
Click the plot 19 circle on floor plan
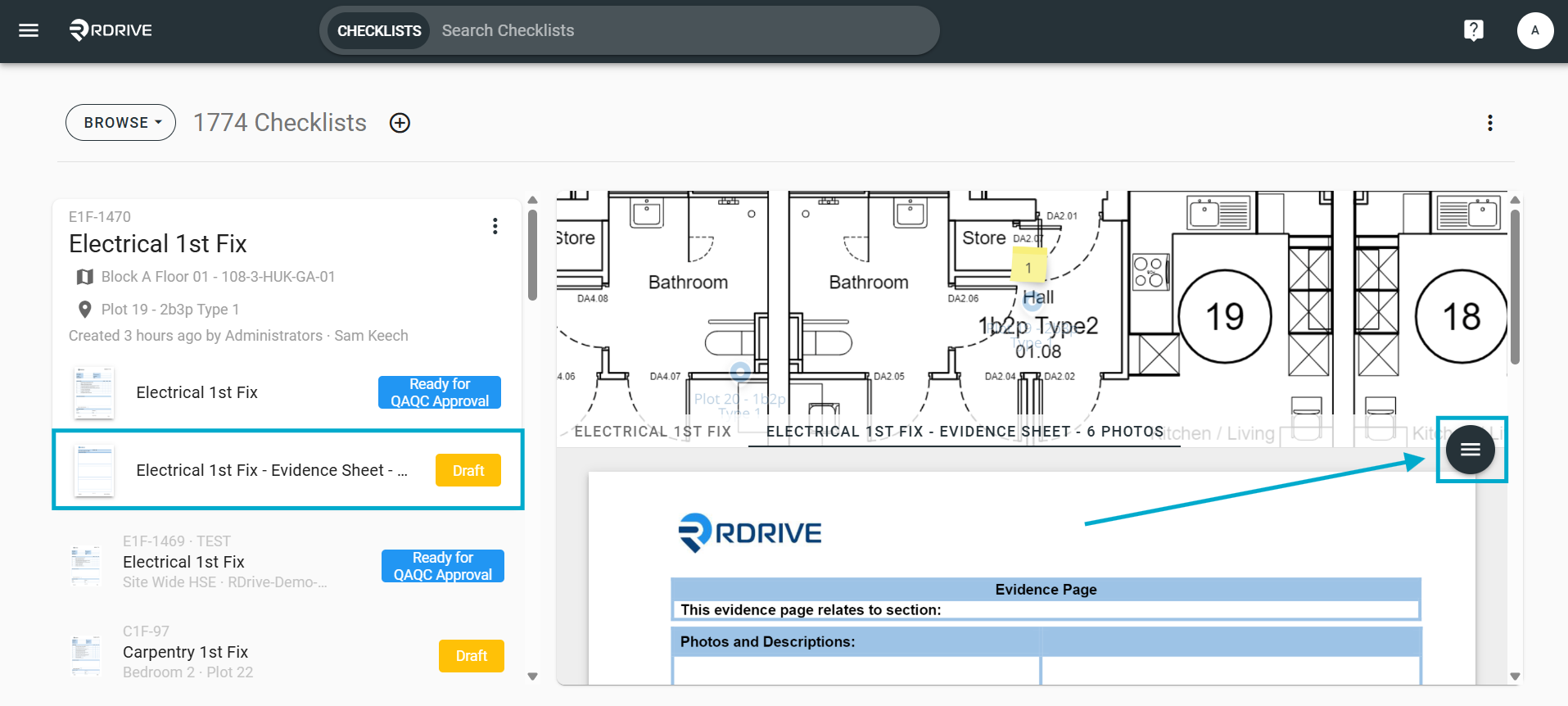pos(1224,316)
